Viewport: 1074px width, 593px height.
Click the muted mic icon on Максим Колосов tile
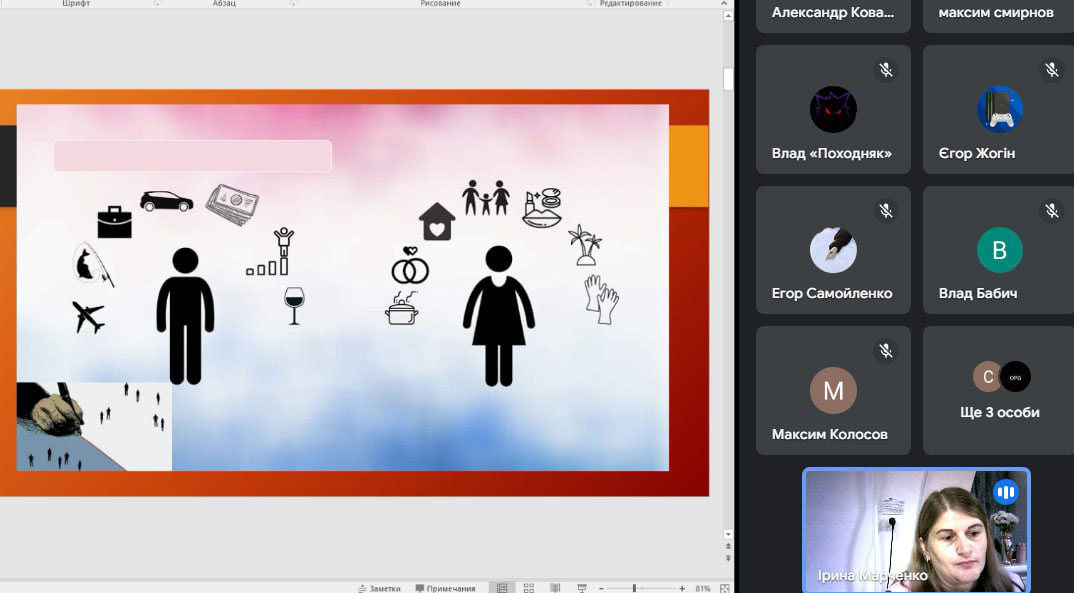tap(886, 351)
